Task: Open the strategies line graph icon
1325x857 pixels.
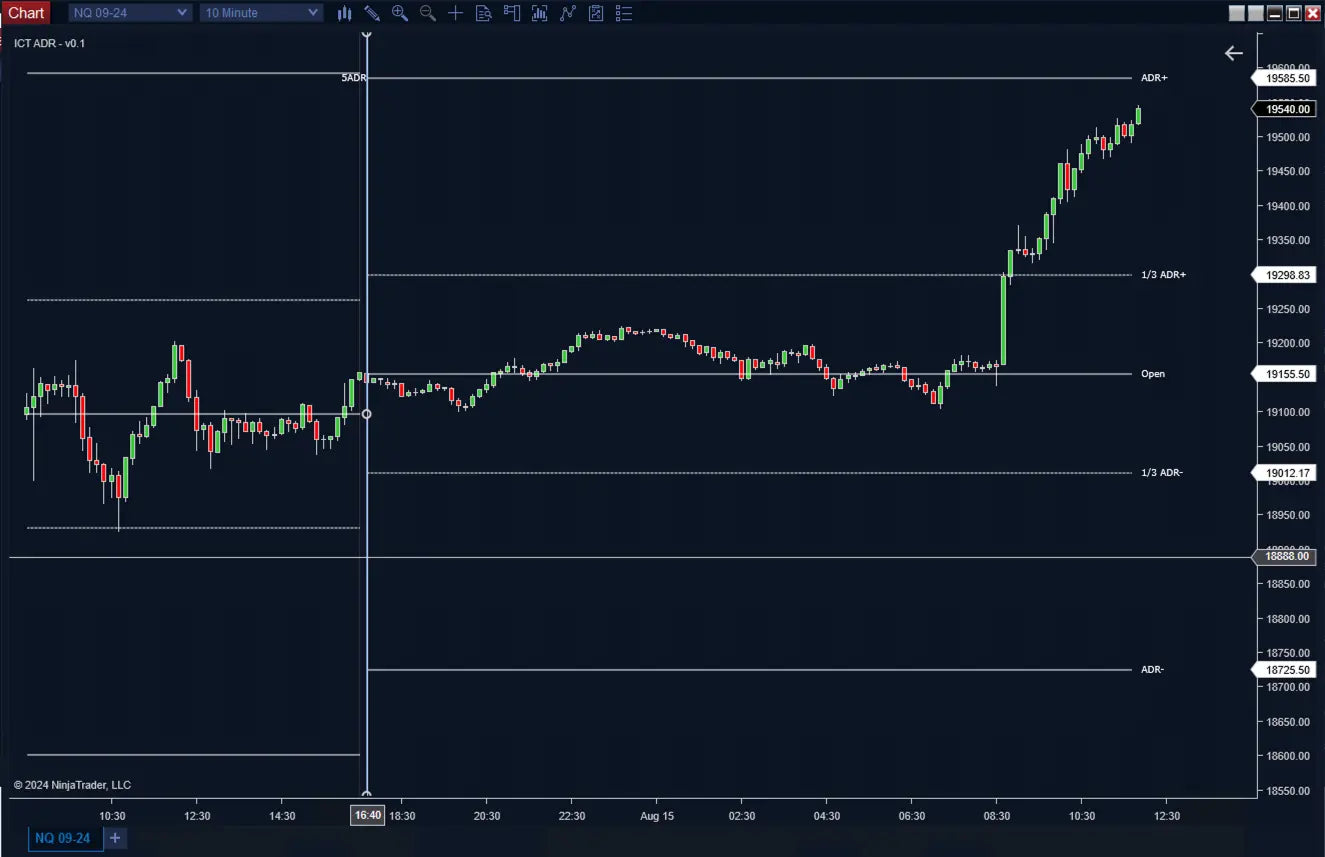Action: pyautogui.click(x=568, y=13)
